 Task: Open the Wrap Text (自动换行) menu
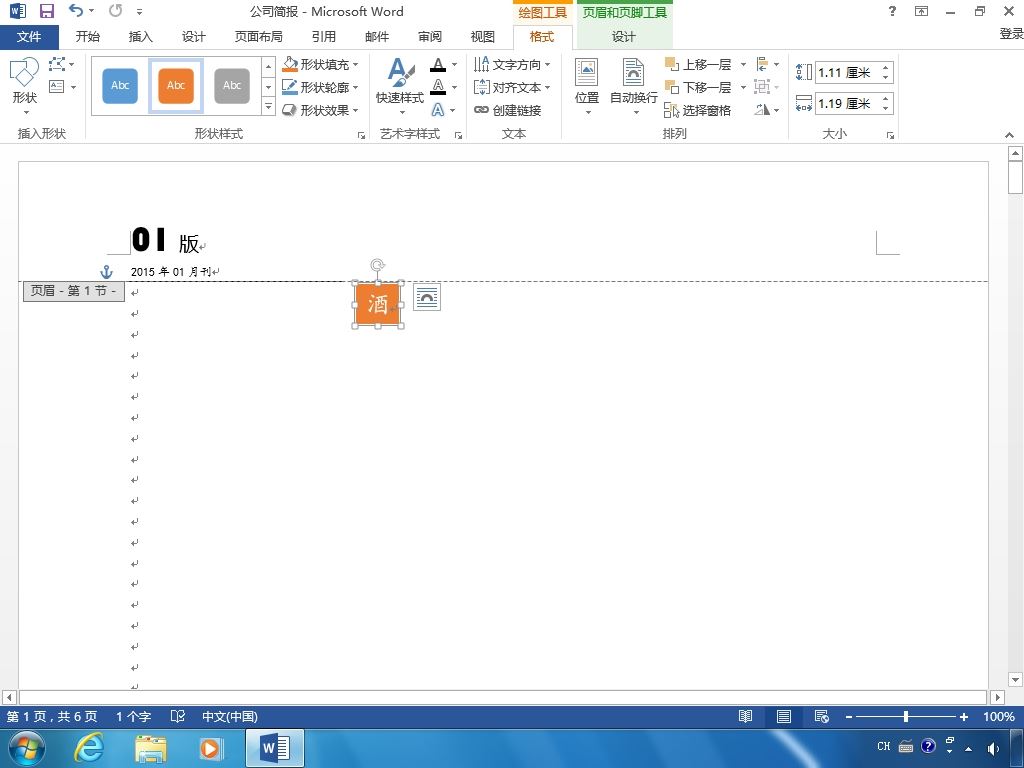point(633,86)
